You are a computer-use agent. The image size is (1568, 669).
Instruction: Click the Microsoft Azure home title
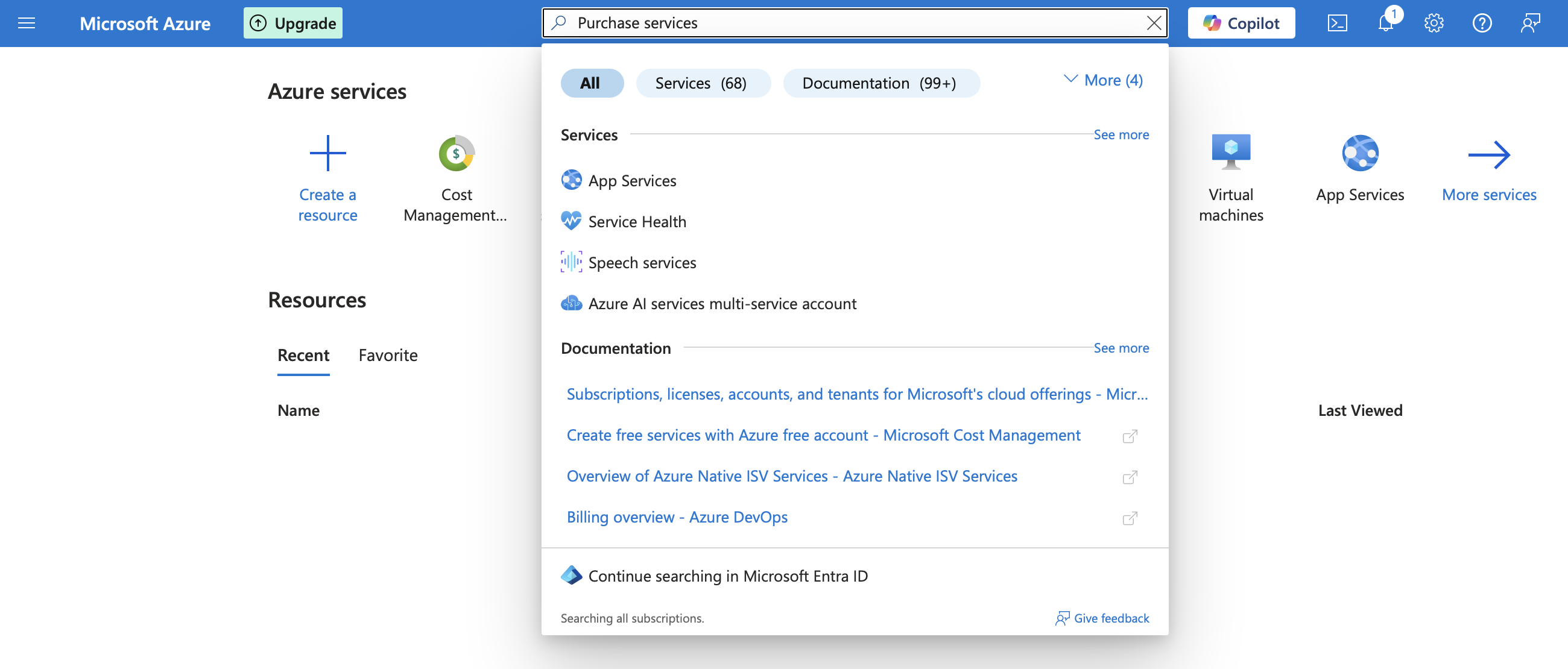pyautogui.click(x=145, y=23)
